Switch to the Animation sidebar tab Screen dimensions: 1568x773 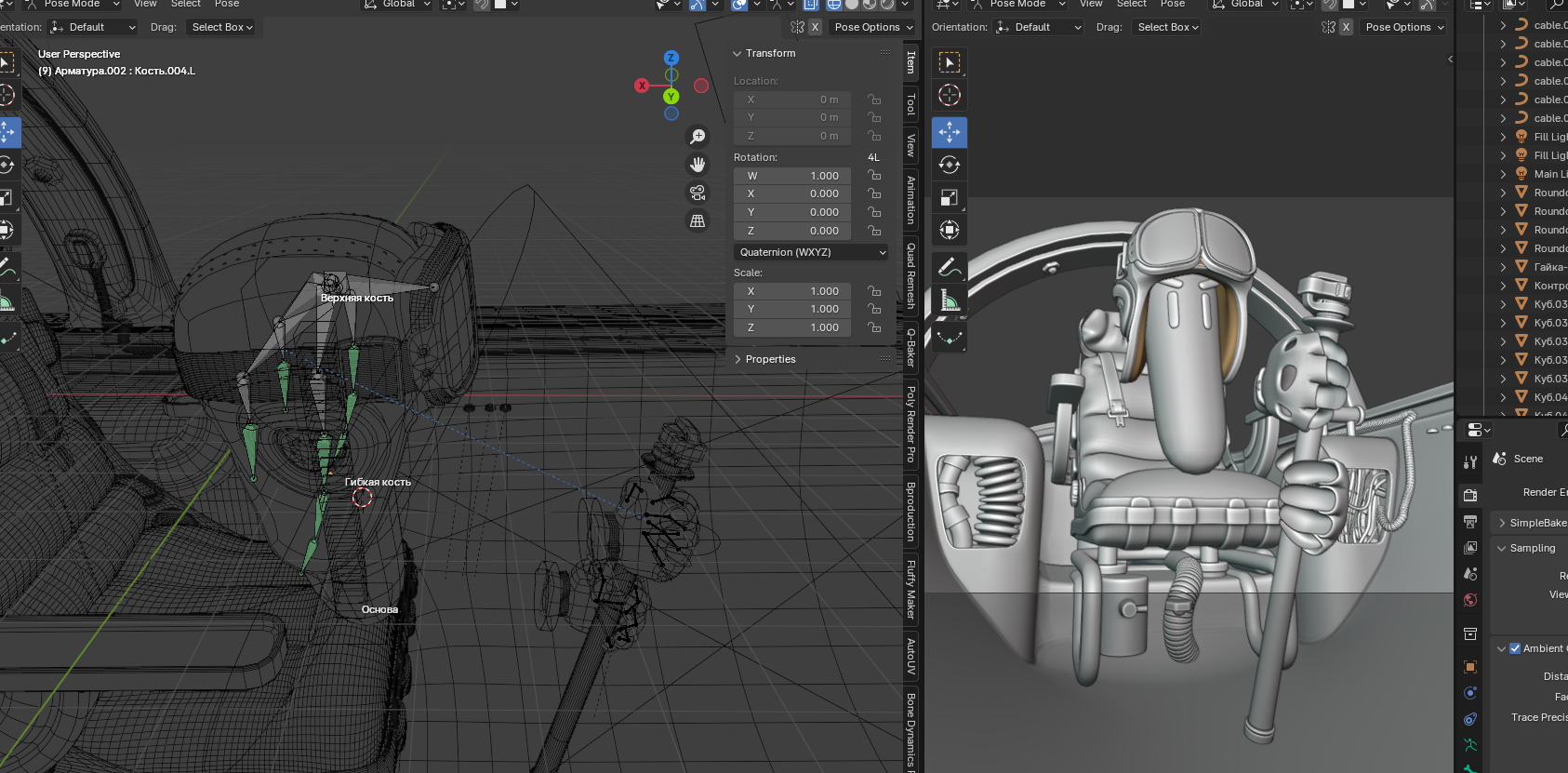point(911,200)
